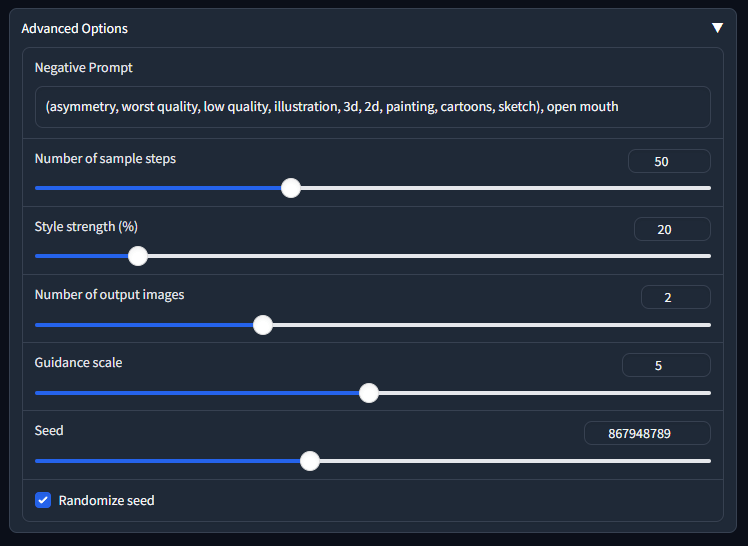Click the Style strength slider handle

coord(138,256)
